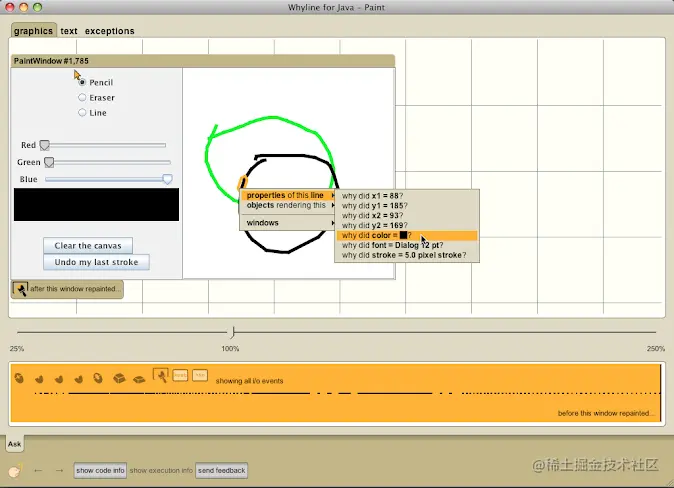Click the 25% zoom label
This screenshot has height=488, width=674.
pos(17,349)
